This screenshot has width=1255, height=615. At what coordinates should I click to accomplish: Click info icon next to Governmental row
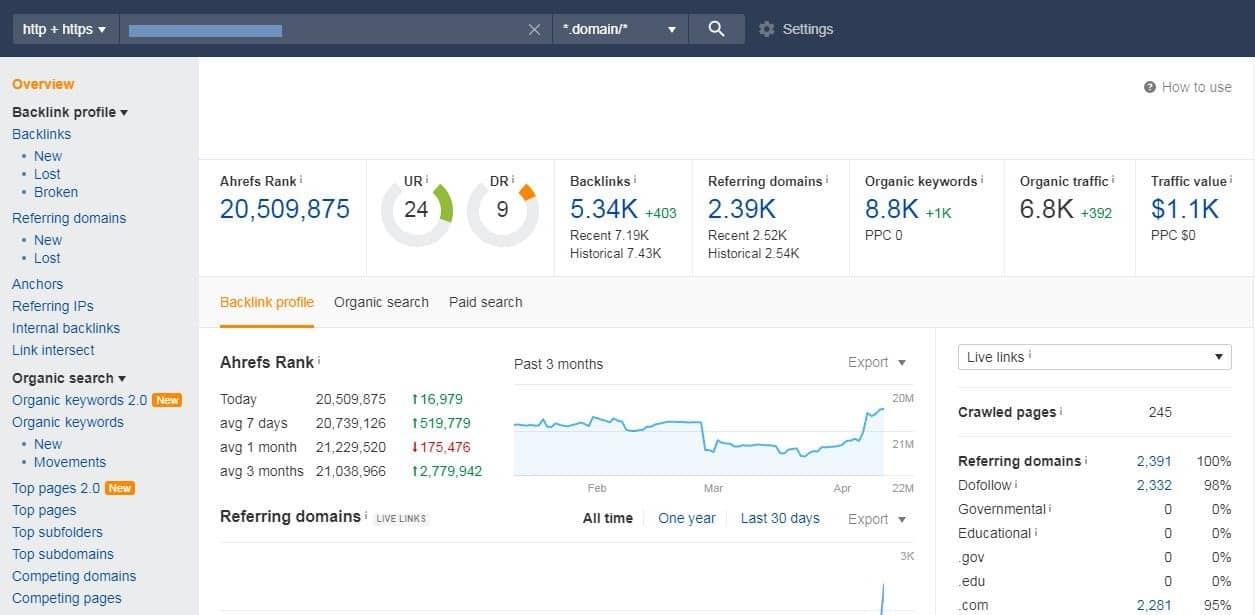[x=1050, y=507]
